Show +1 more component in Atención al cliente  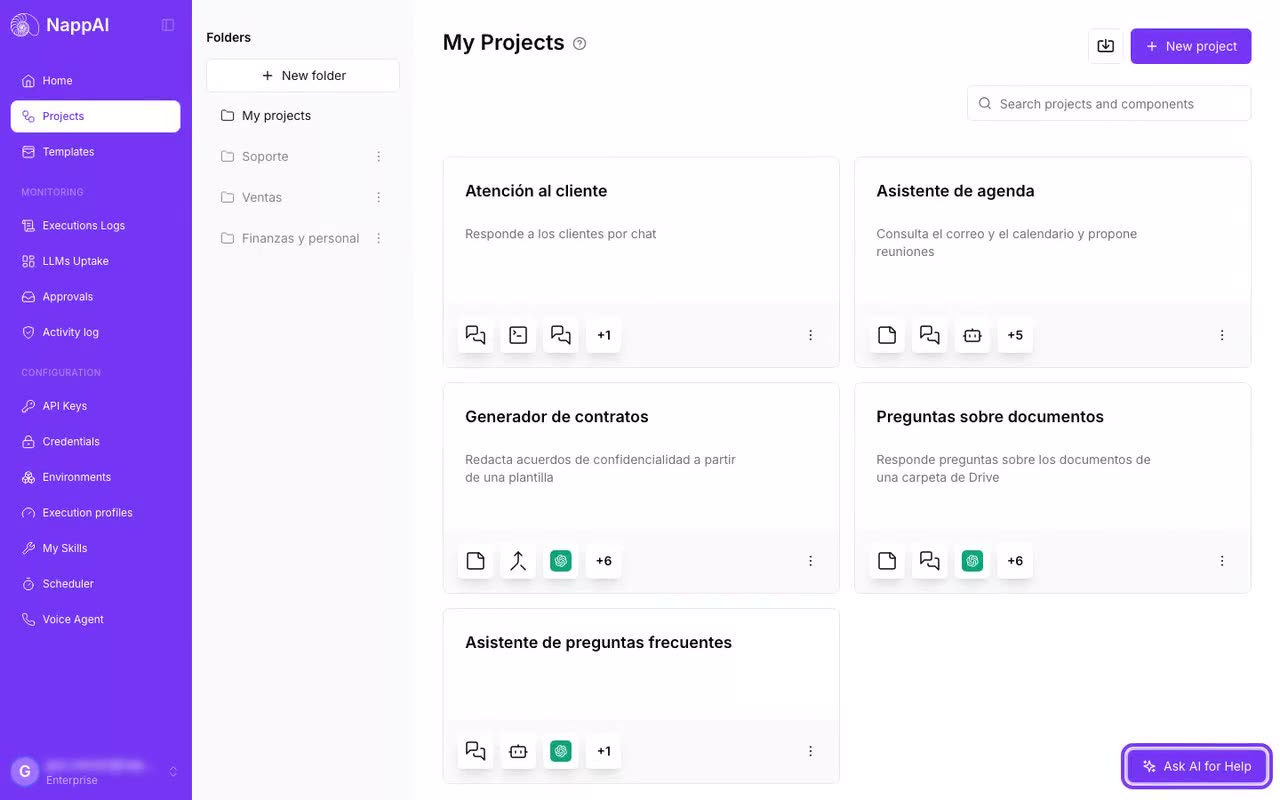(x=604, y=335)
